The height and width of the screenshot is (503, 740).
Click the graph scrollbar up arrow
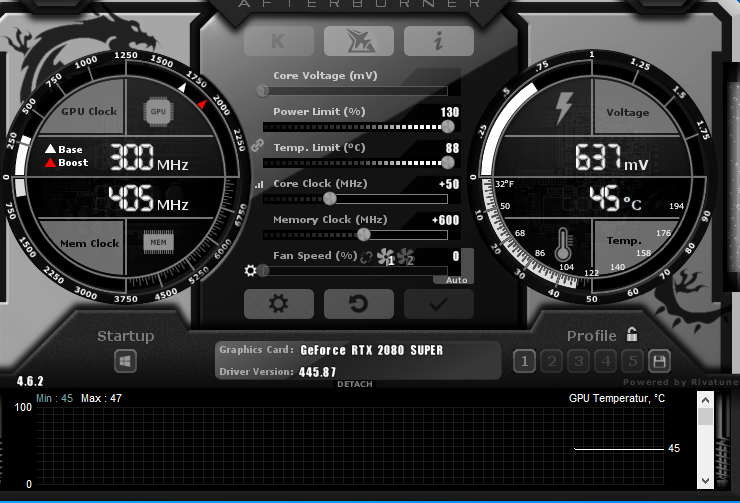click(x=706, y=400)
